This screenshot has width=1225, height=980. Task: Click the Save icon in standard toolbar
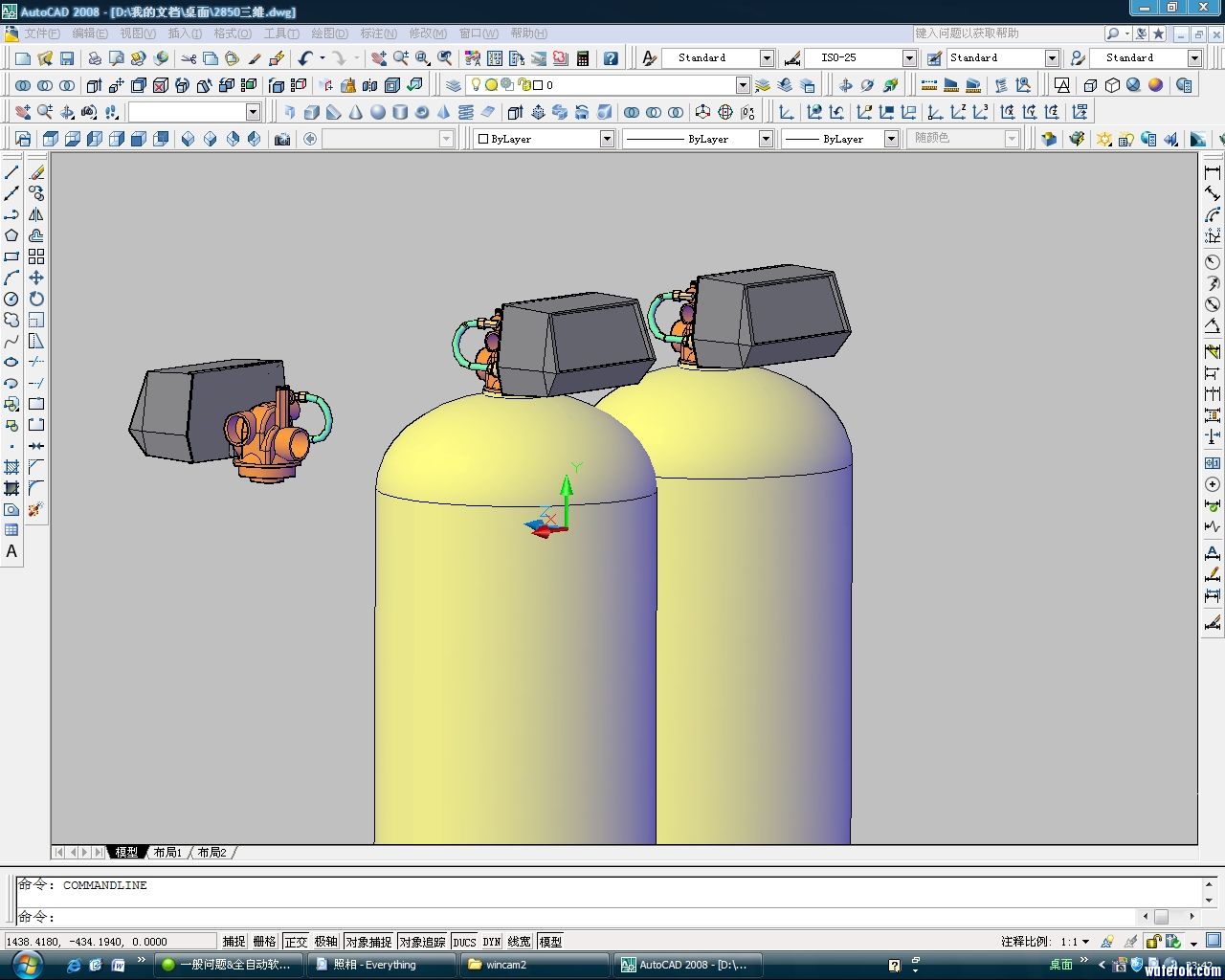pos(67,59)
